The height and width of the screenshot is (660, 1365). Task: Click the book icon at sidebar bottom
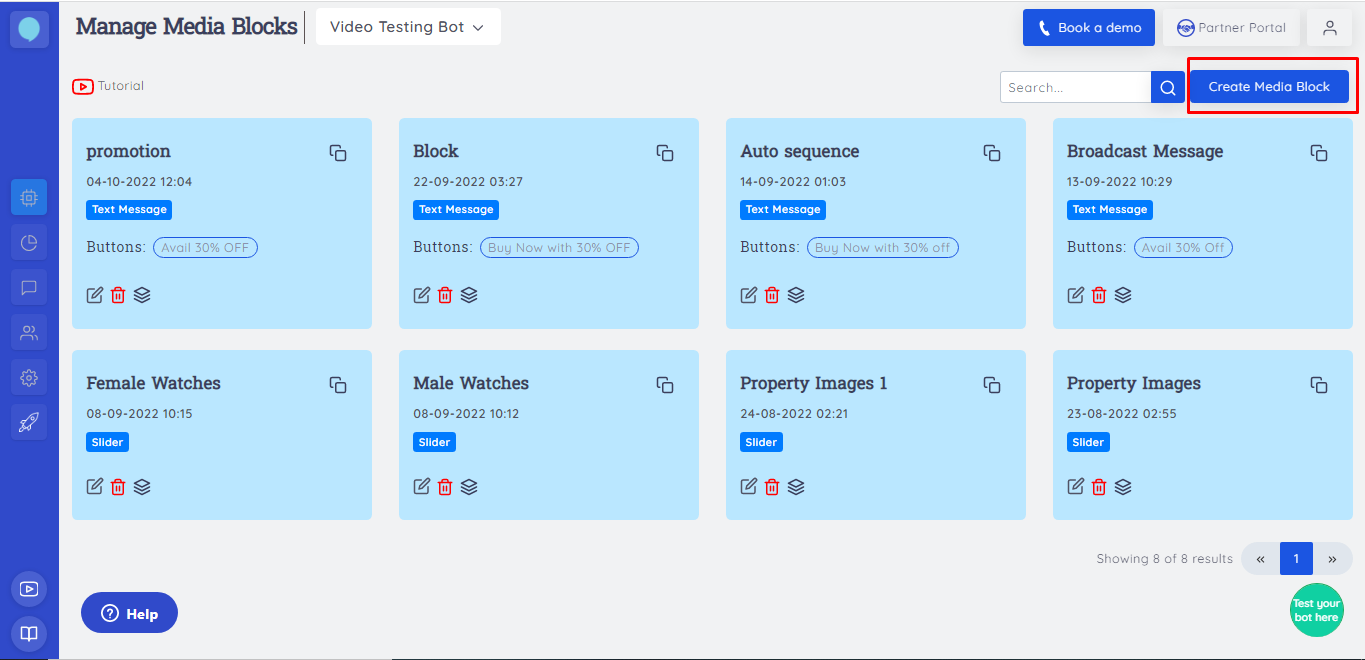pyautogui.click(x=28, y=633)
